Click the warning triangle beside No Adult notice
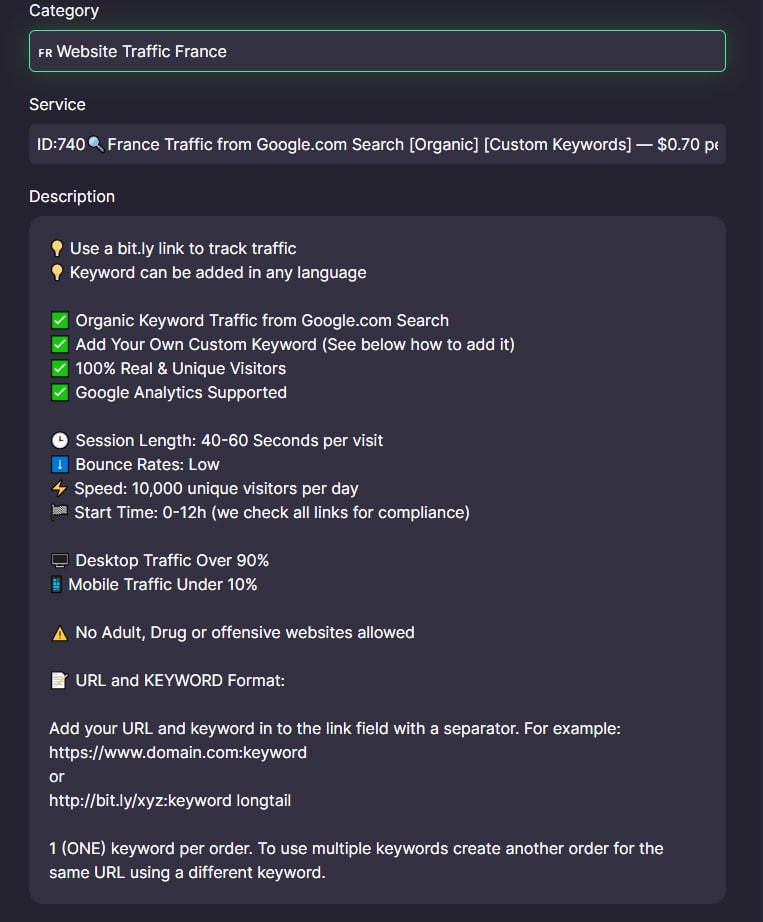Image resolution: width=763 pixels, height=922 pixels. click(x=60, y=633)
